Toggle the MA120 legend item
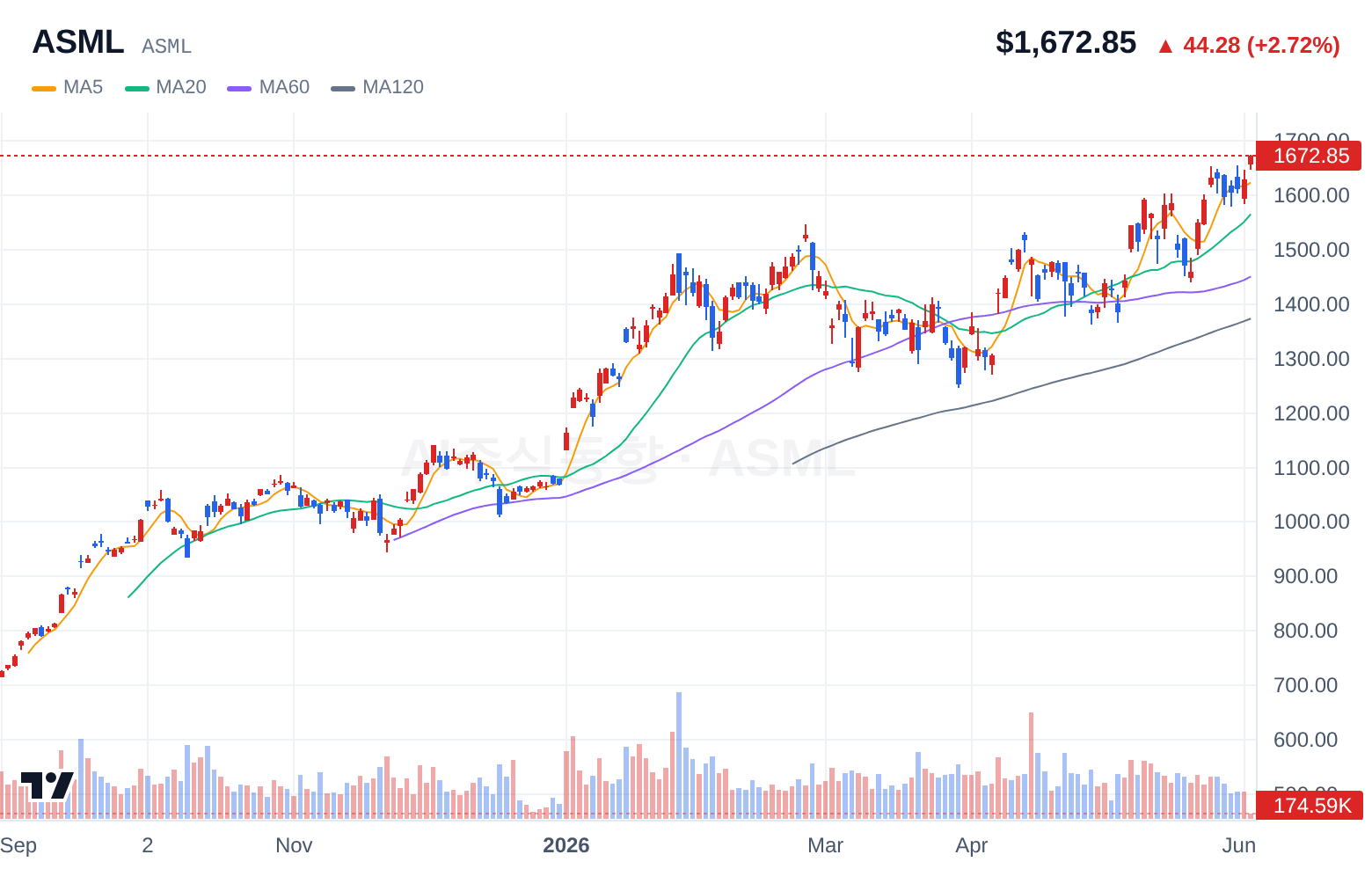Image resolution: width=1372 pixels, height=869 pixels. click(377, 87)
